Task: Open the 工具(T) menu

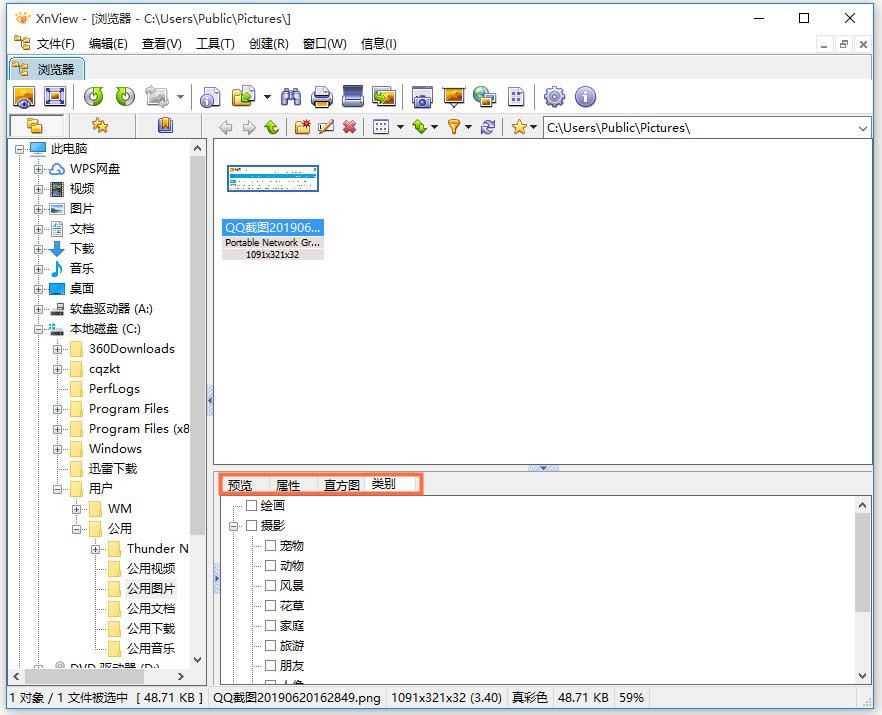Action: point(215,44)
